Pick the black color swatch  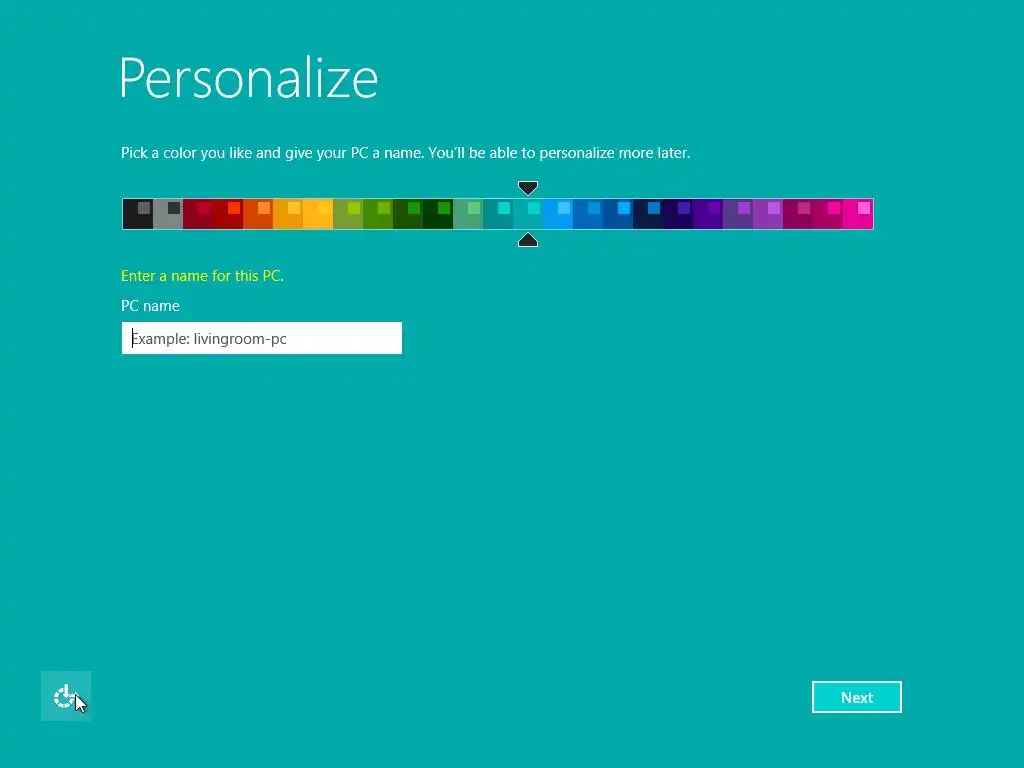point(138,214)
